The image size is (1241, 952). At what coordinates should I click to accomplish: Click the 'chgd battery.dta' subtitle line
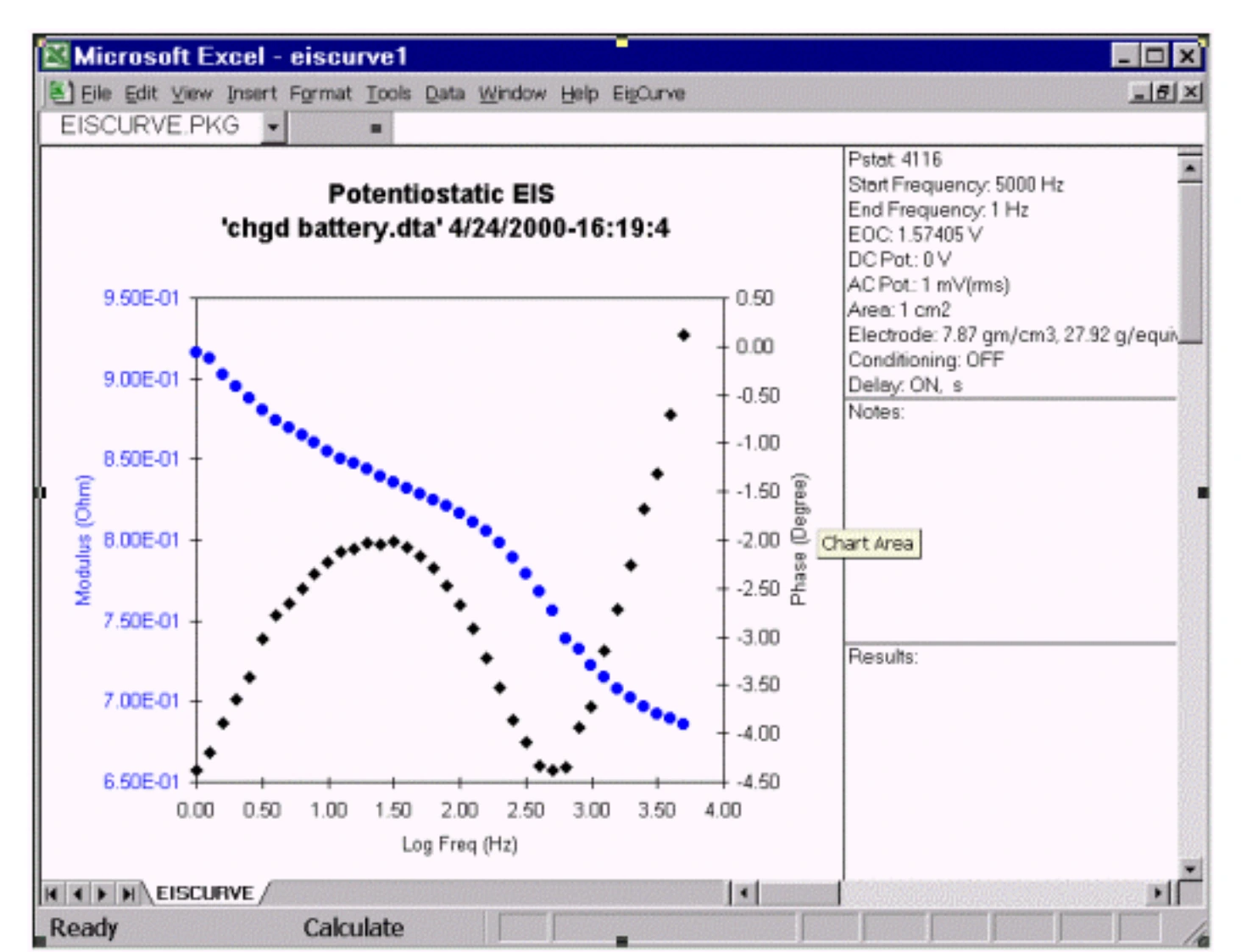coord(445,228)
